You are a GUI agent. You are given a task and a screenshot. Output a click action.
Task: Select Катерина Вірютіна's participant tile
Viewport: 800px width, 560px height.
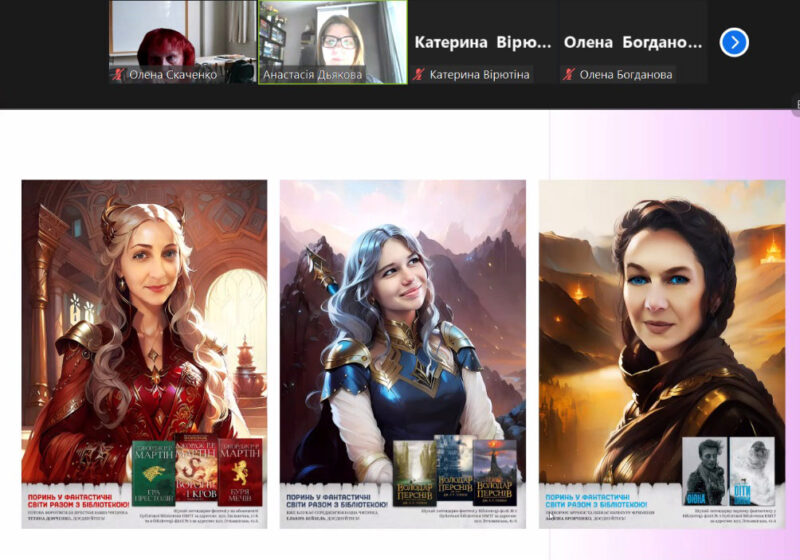(x=482, y=43)
